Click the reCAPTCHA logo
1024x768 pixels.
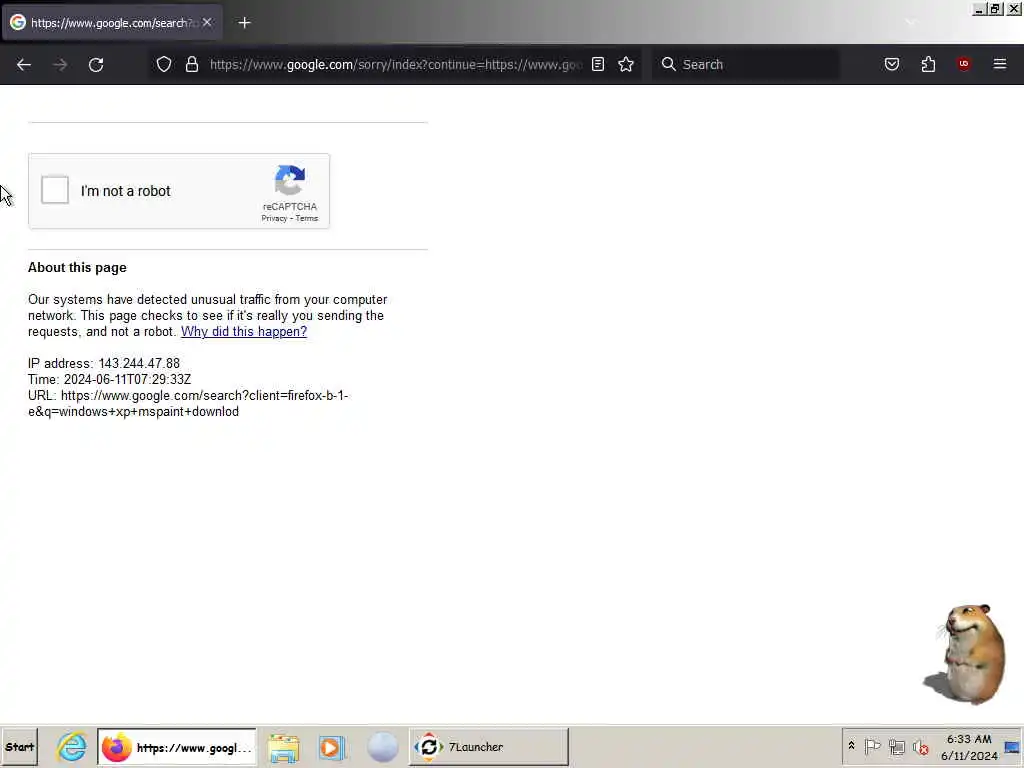[290, 180]
